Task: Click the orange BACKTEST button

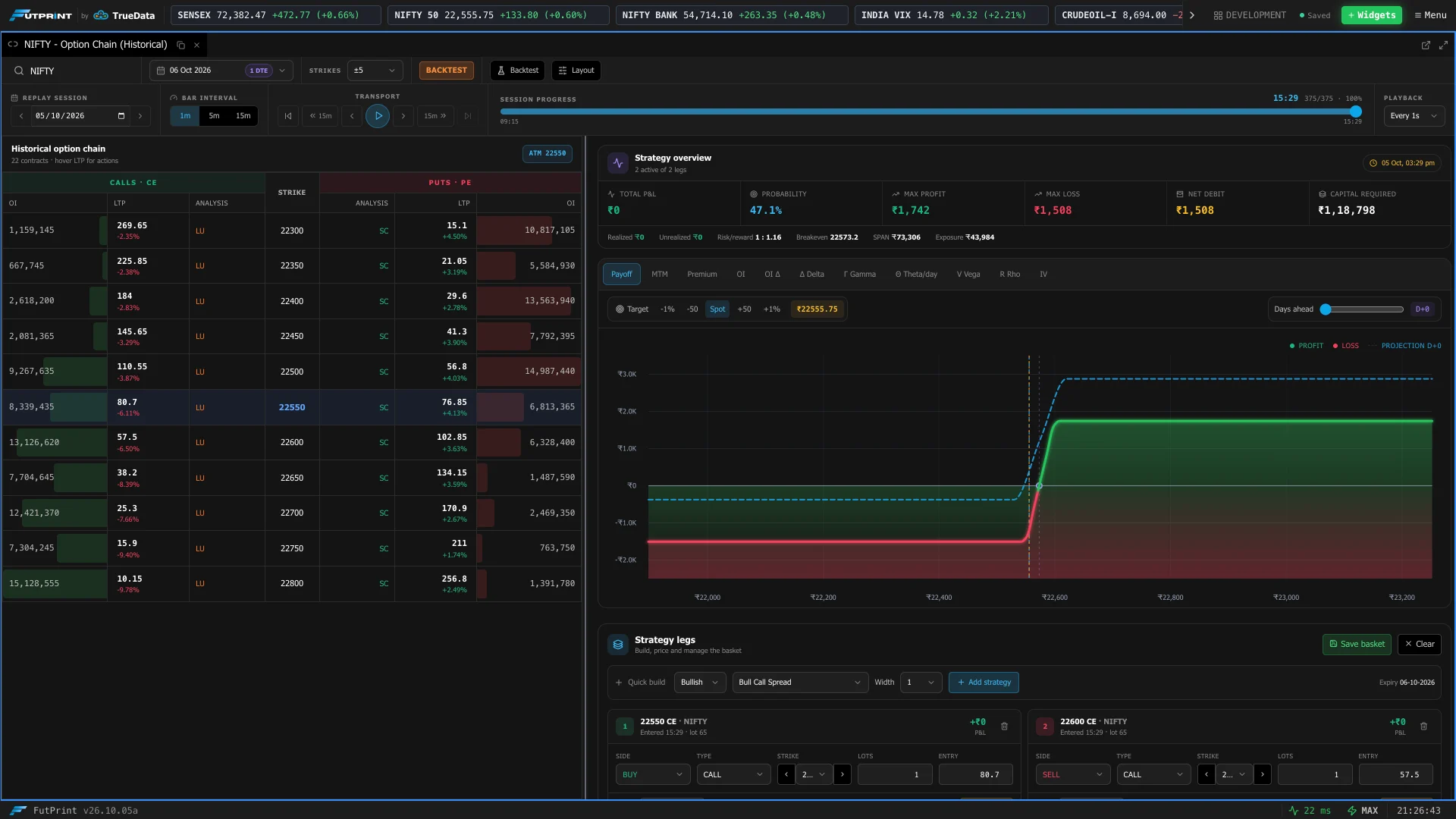Action: point(446,71)
